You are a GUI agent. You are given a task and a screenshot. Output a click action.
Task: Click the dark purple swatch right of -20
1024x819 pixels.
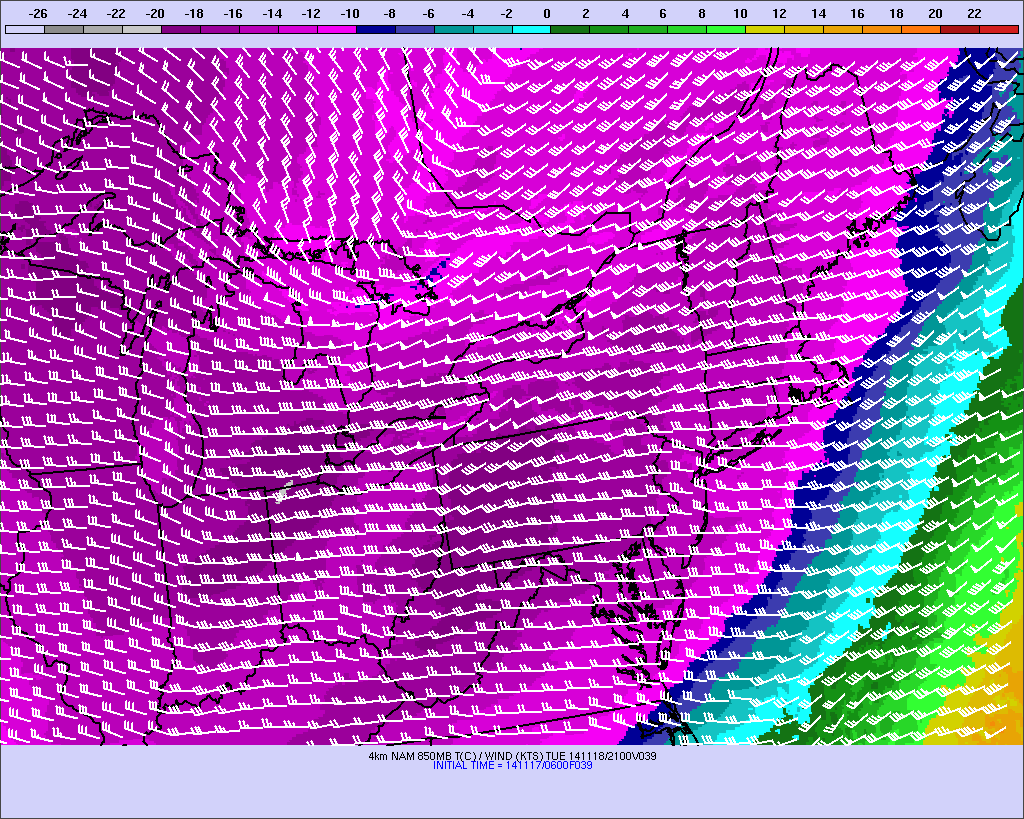(180, 30)
